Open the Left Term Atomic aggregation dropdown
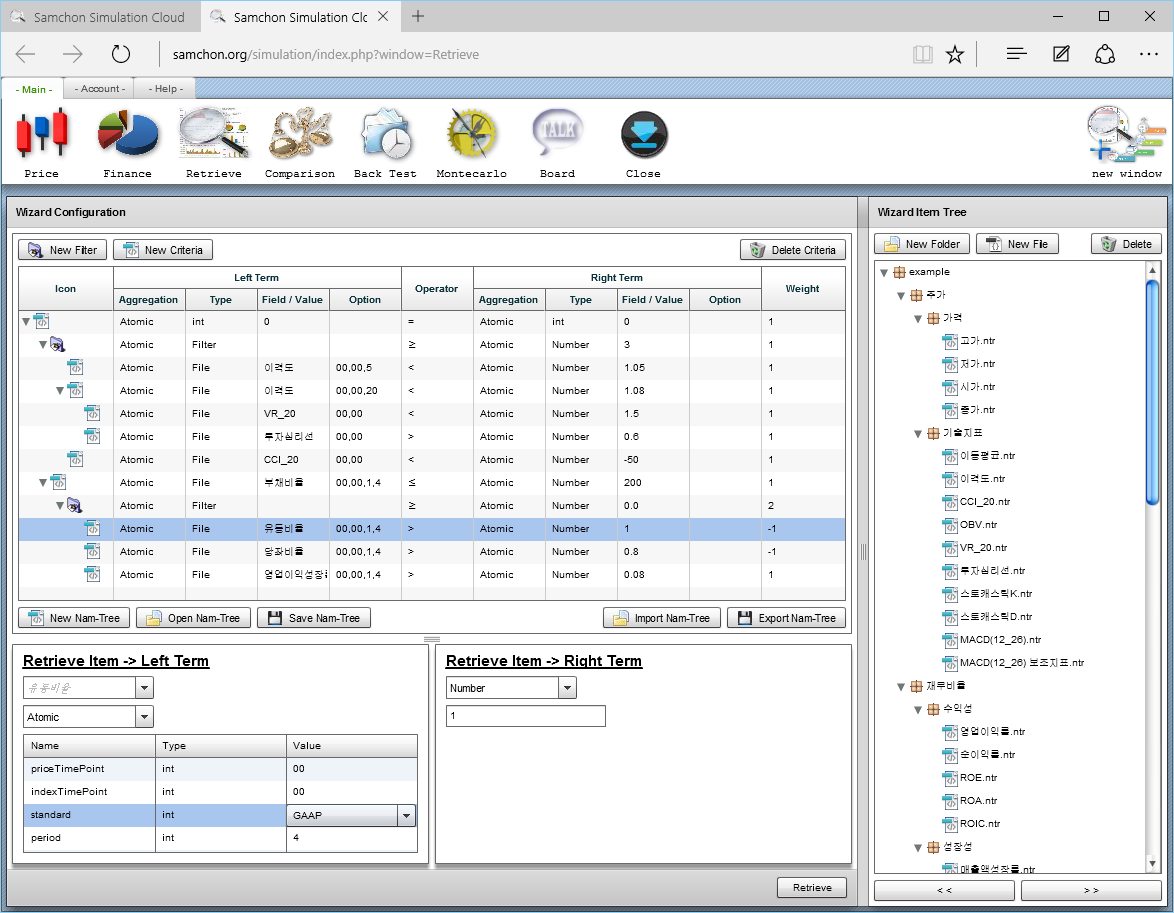Image resolution: width=1174 pixels, height=913 pixels. point(144,717)
